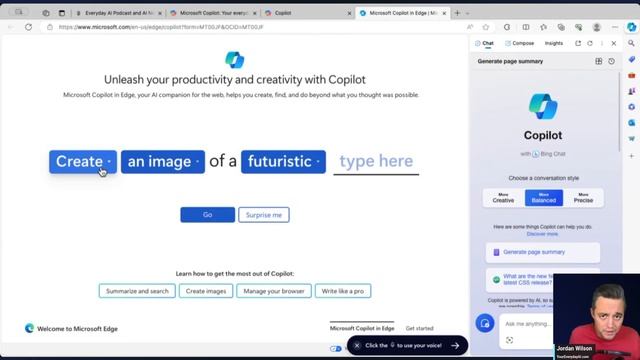640x360 pixels.
Task: Click the Ask me anything chat box
Action: coord(528,324)
